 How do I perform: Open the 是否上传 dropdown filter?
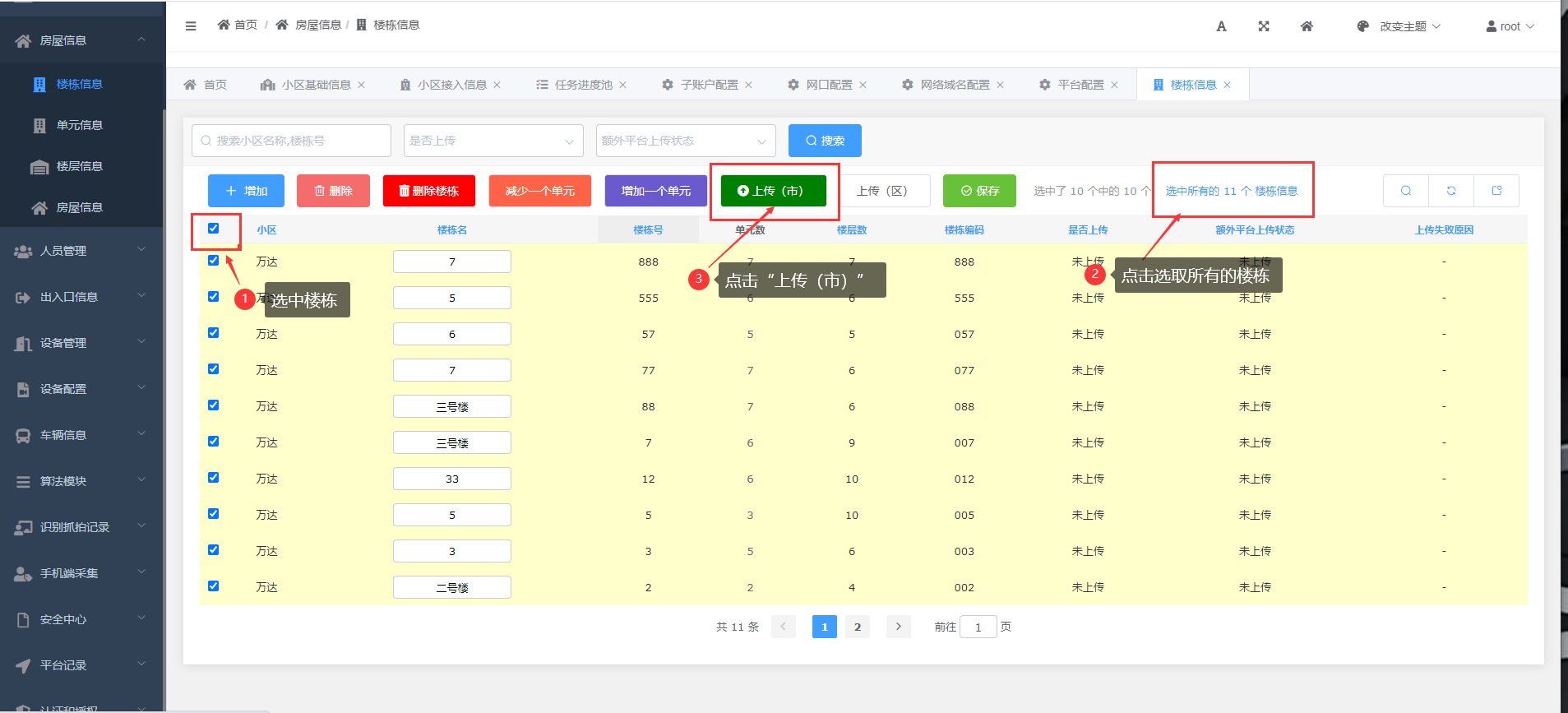tap(493, 141)
